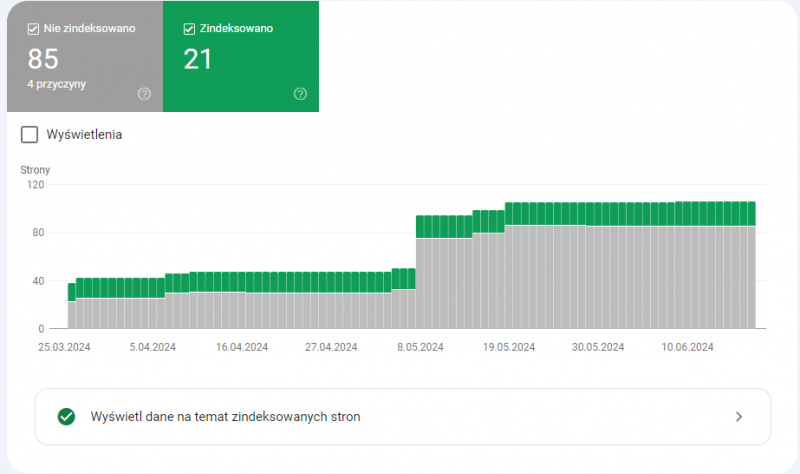
Task: Toggle the Nie zindeksowano checkbox
Action: pyautogui.click(x=33, y=29)
